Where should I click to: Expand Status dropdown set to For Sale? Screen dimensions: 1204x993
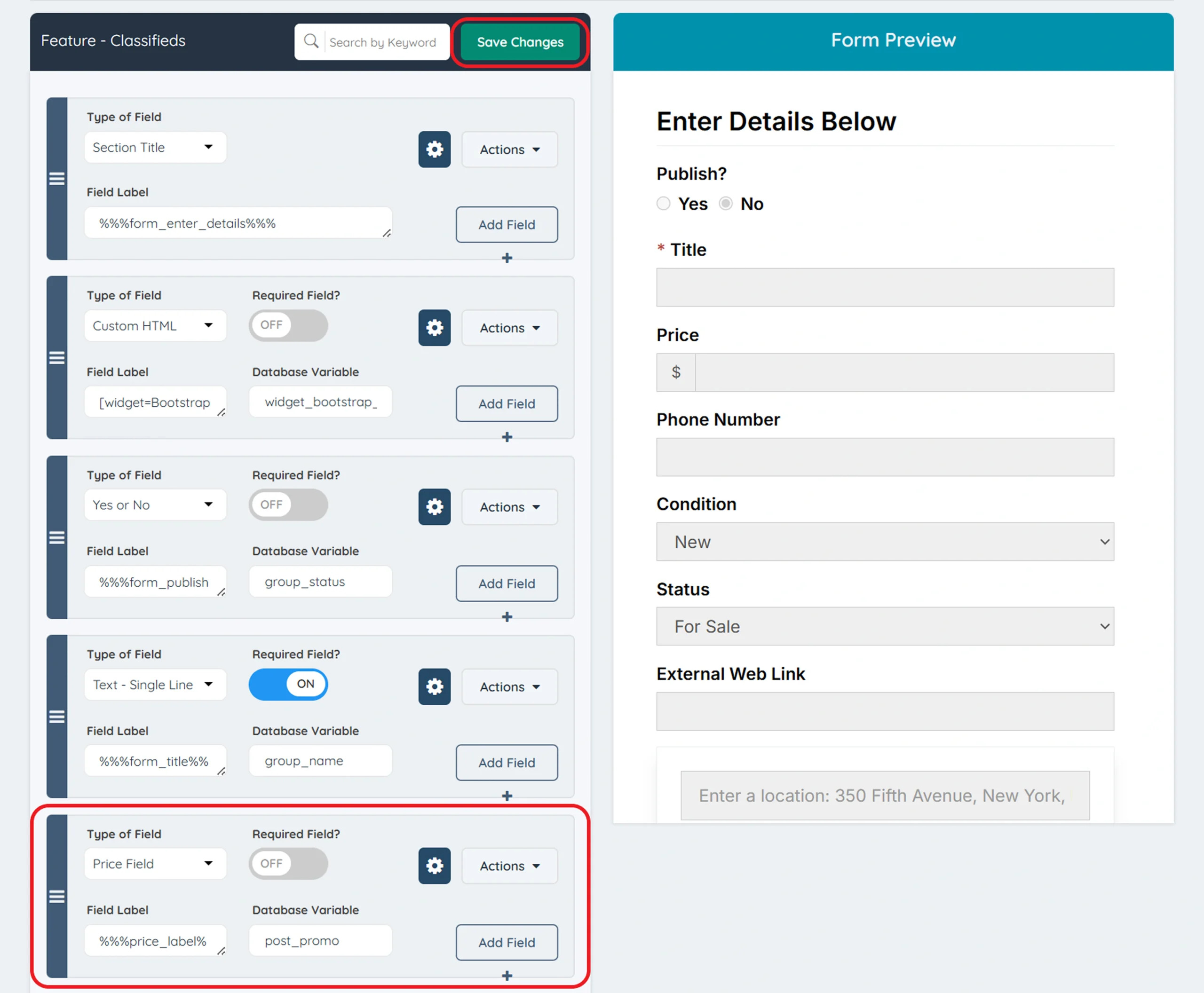click(885, 626)
